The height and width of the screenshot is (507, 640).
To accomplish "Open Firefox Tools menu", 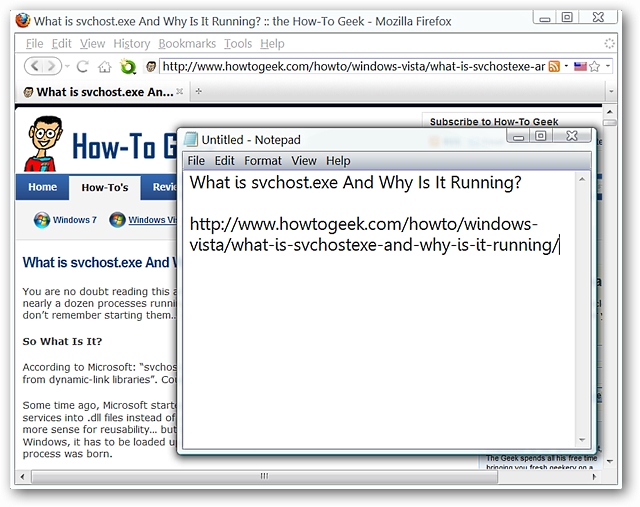I will (x=238, y=44).
